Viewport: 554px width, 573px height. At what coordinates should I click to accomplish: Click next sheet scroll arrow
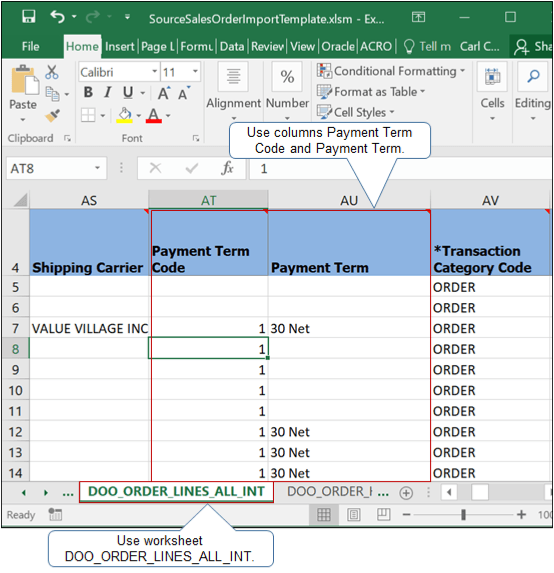point(46,493)
